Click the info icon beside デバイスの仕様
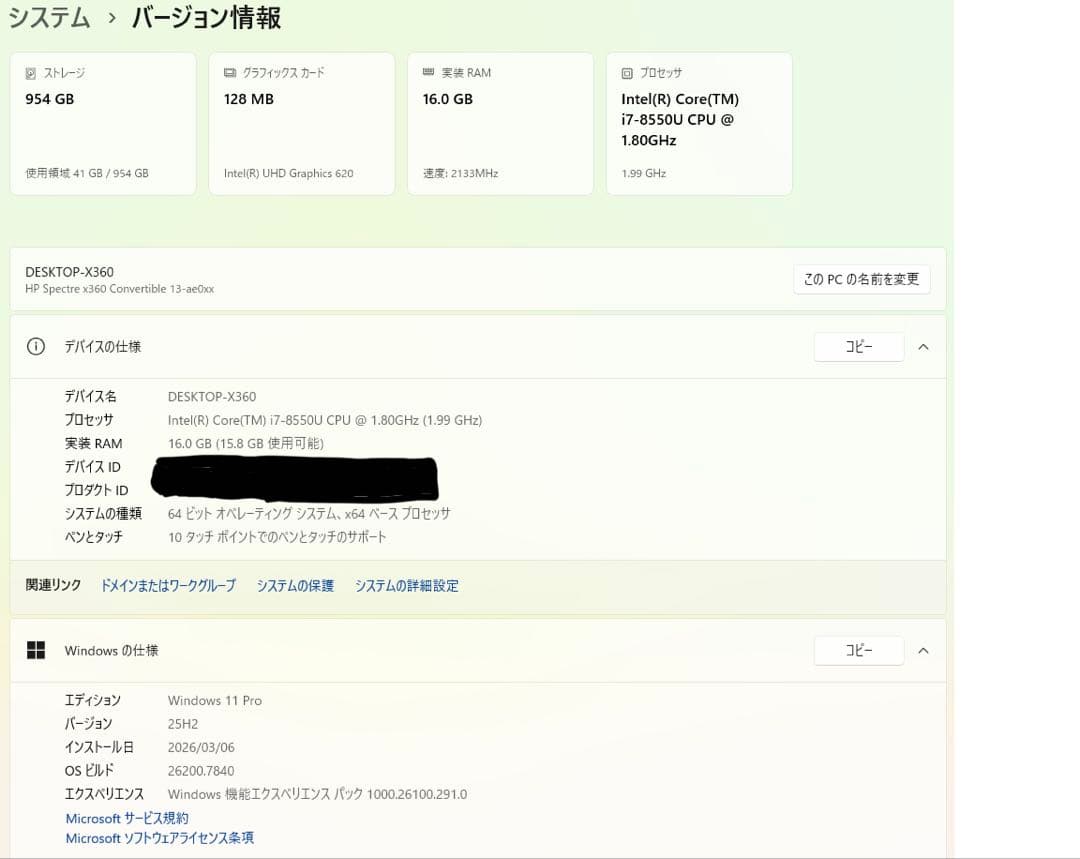This screenshot has width=1080, height=859. click(x=36, y=346)
